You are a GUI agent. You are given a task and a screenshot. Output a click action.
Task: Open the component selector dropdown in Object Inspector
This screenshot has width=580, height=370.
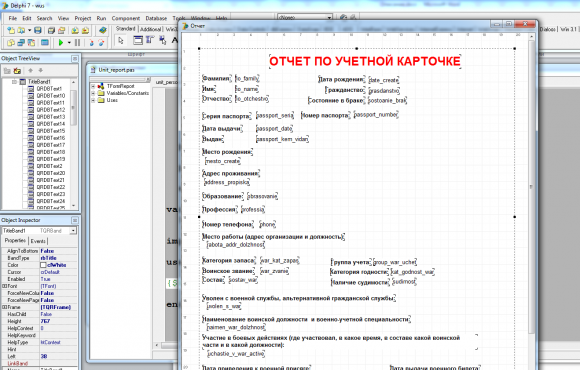73,231
